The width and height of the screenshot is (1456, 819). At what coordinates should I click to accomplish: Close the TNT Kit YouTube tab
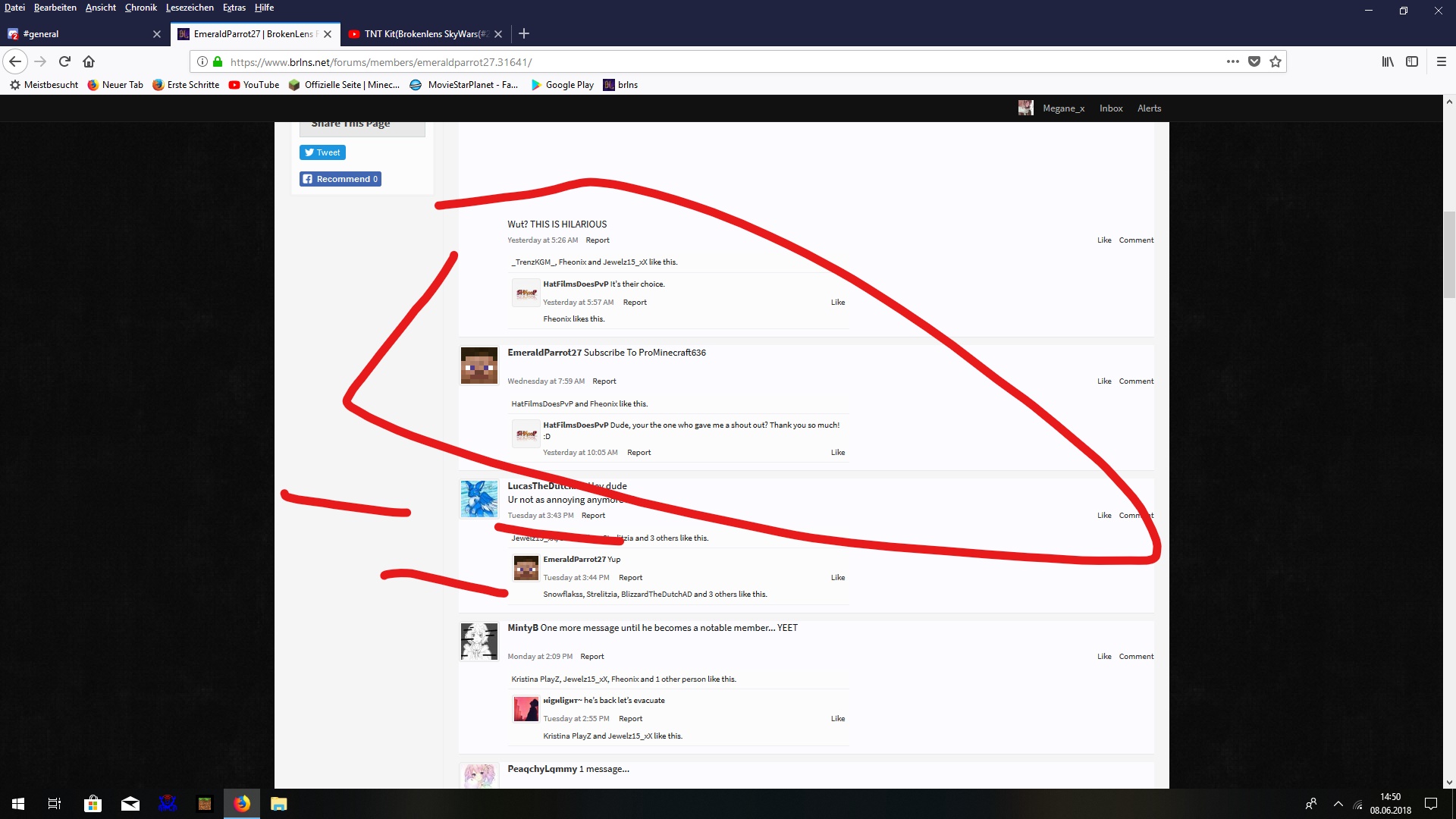click(x=498, y=34)
